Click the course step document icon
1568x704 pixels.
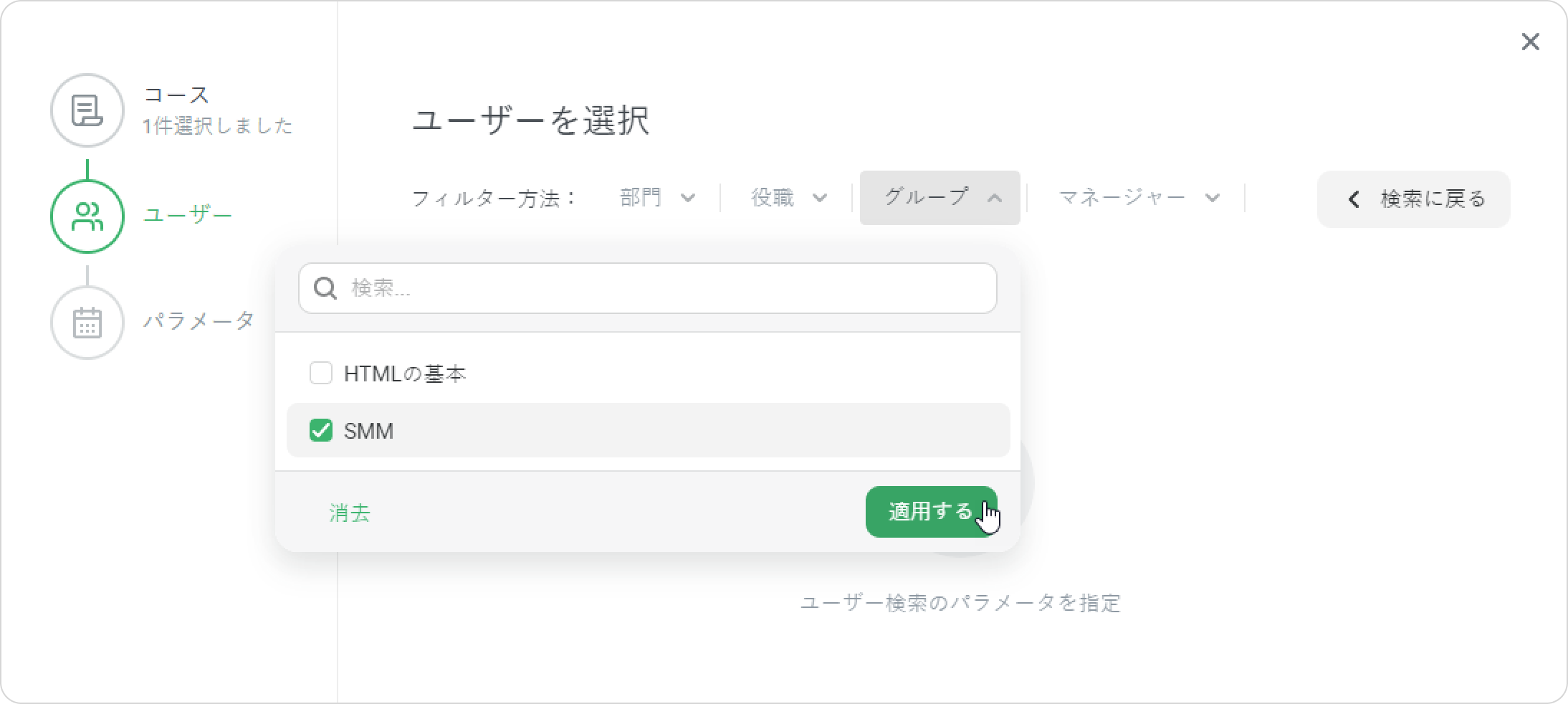click(87, 110)
